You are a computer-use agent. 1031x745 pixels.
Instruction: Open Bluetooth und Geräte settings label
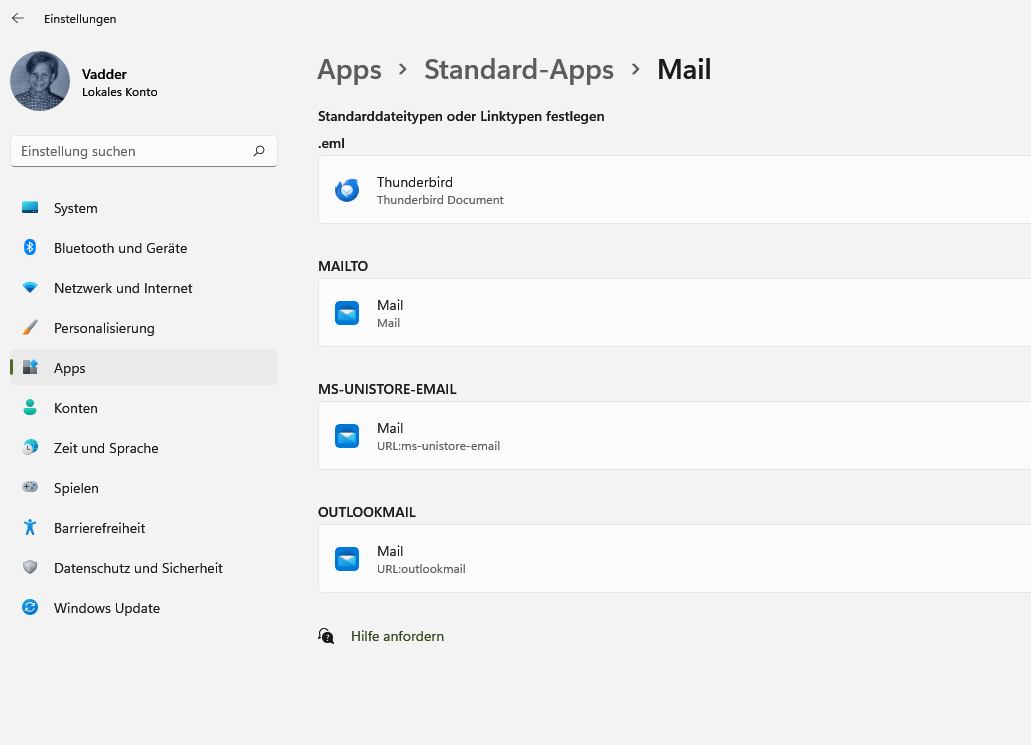pyautogui.click(x=120, y=249)
